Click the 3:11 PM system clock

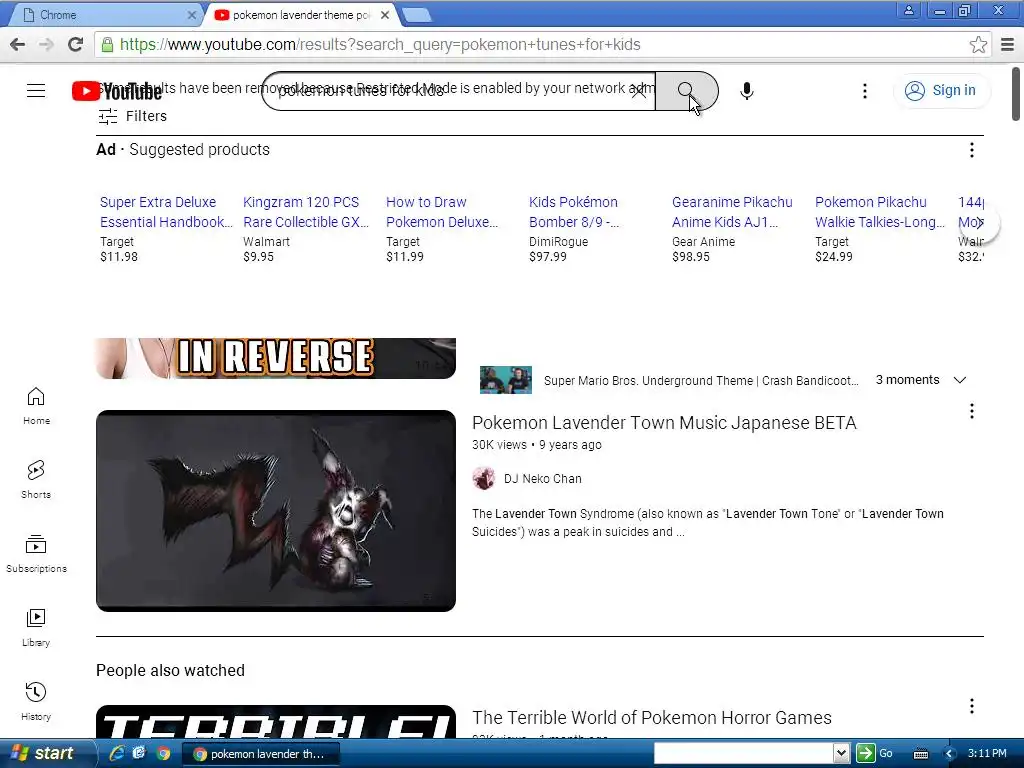click(x=987, y=753)
